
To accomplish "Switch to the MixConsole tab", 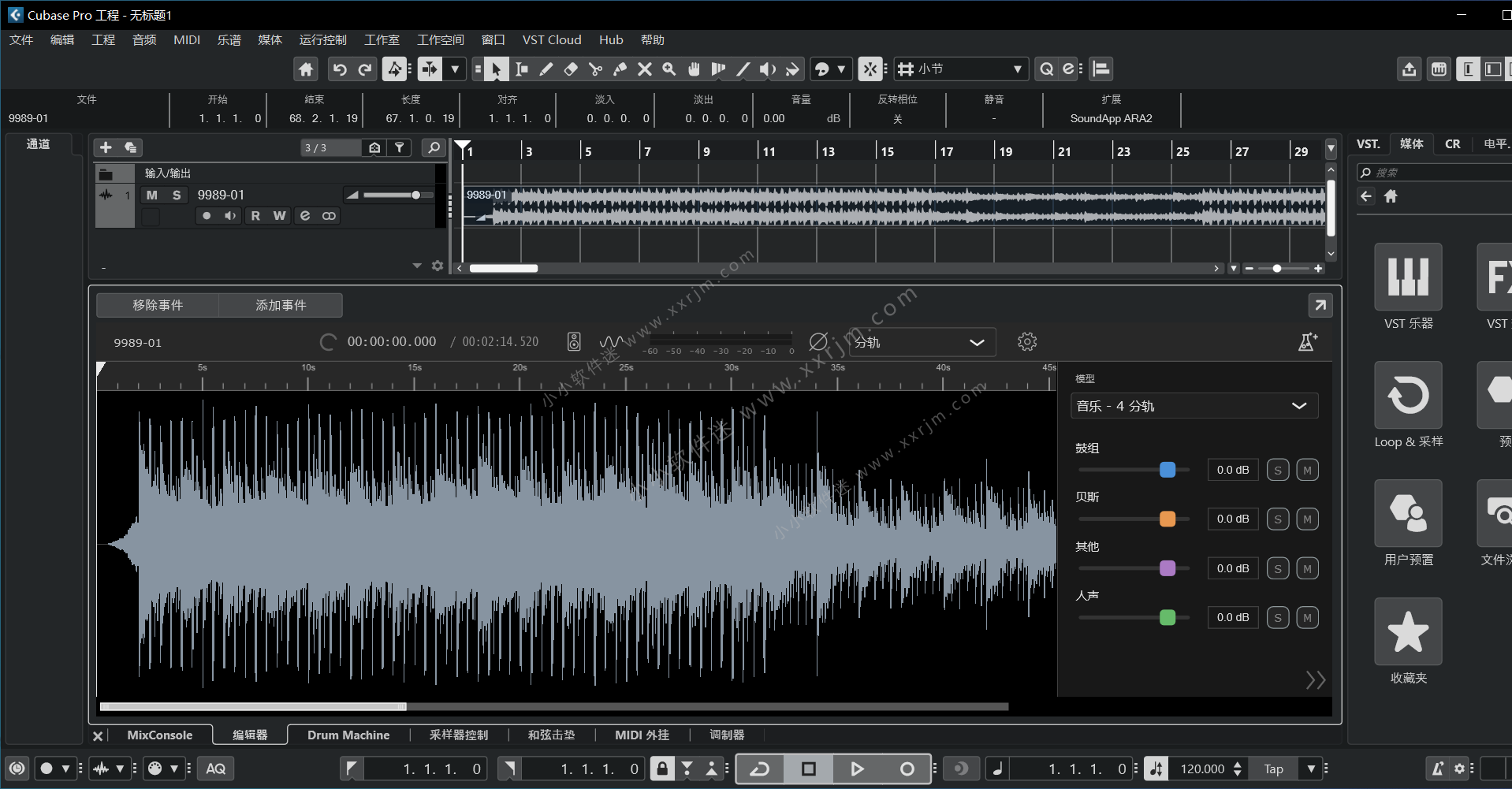I will click(160, 735).
